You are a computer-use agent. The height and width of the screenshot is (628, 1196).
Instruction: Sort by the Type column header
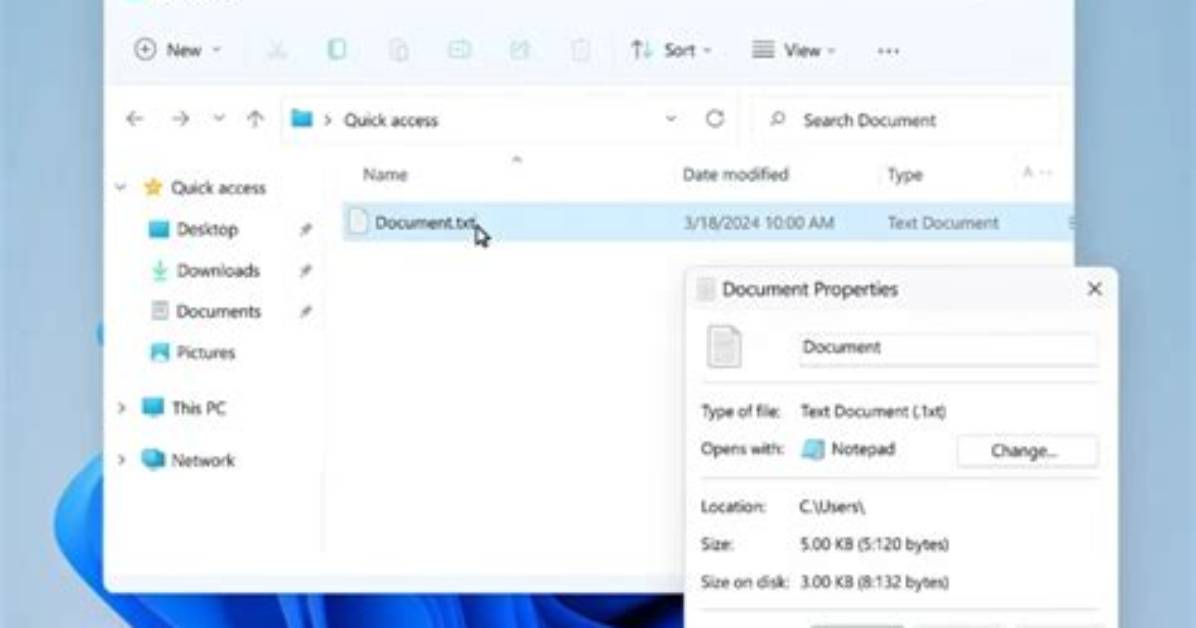[x=905, y=176]
